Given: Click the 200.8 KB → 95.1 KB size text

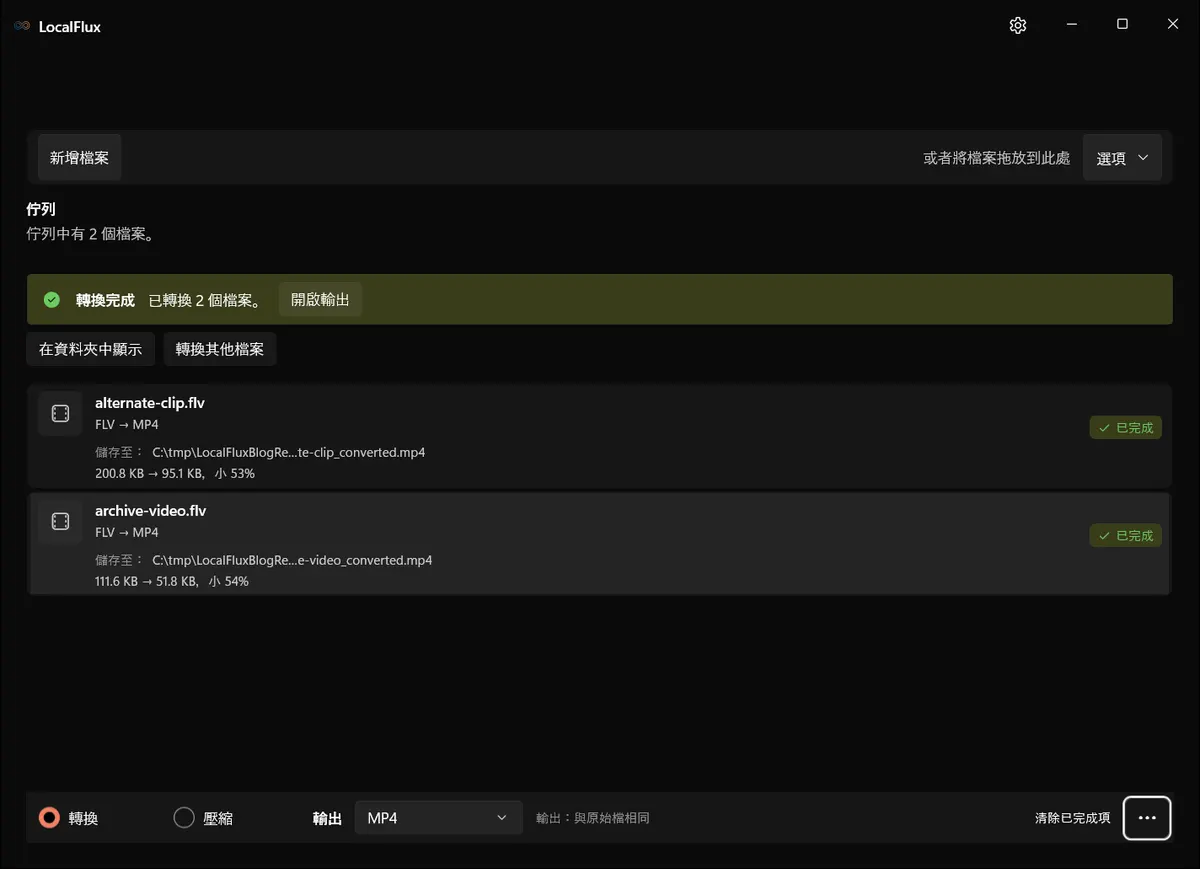Looking at the screenshot, I should tap(149, 473).
